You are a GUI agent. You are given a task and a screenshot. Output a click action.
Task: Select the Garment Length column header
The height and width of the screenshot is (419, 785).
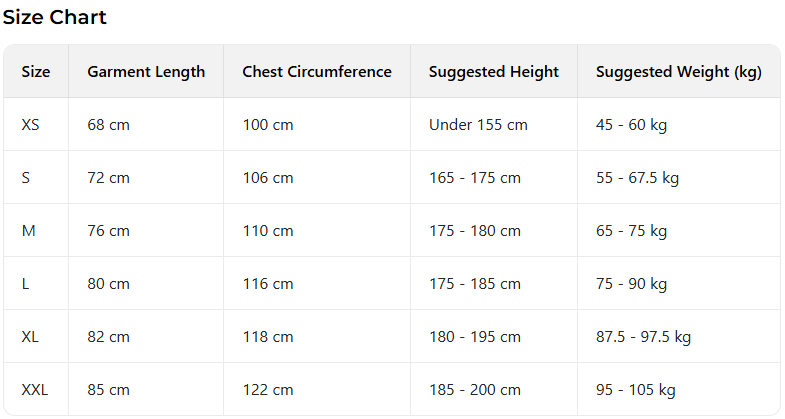pos(146,72)
